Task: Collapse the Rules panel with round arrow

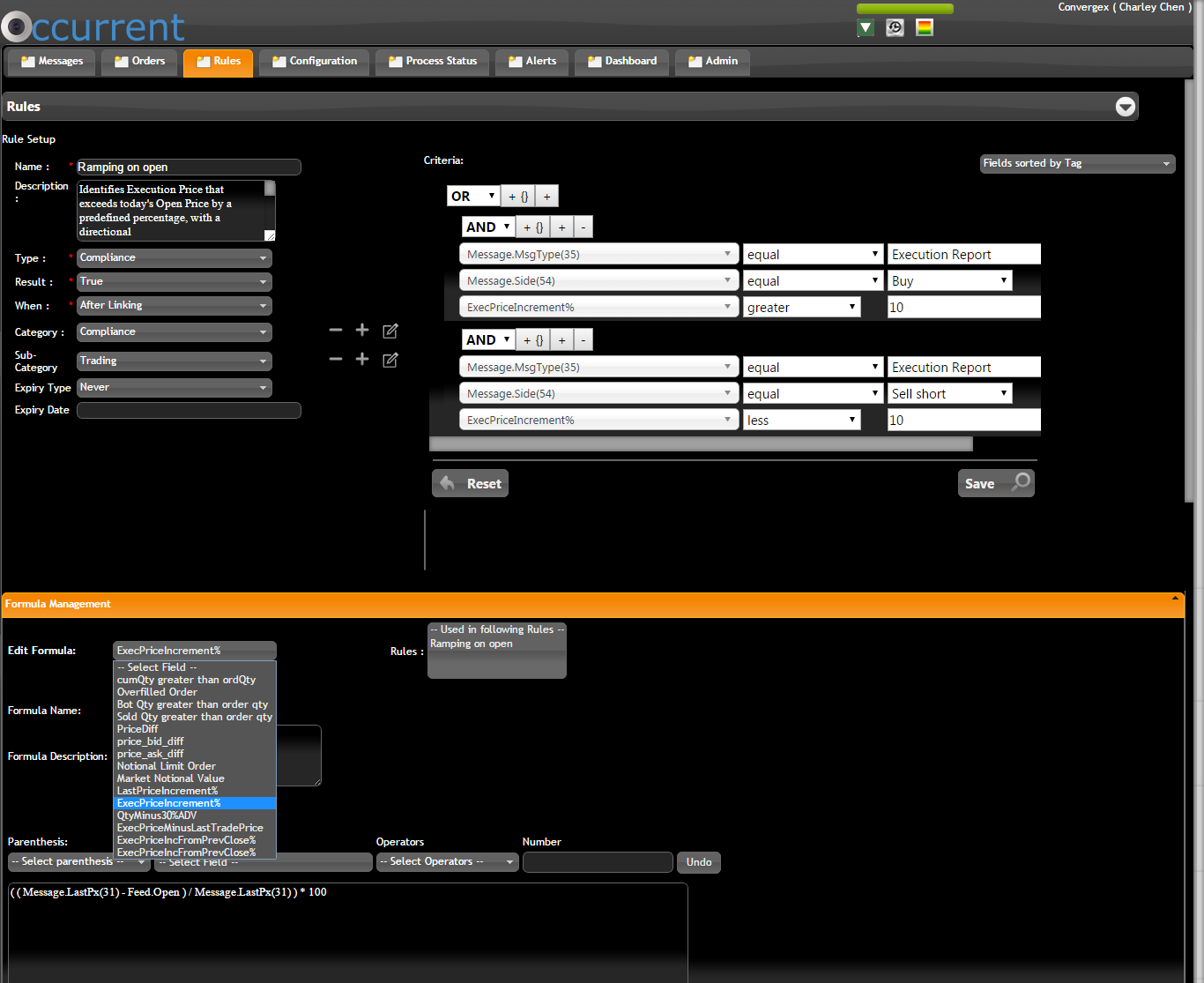Action: coord(1125,107)
